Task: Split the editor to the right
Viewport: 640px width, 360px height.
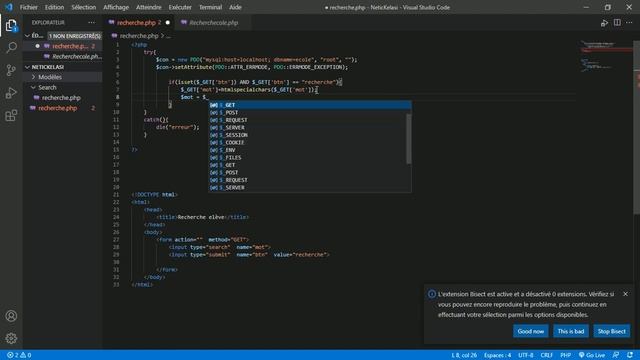Action: coord(617,22)
